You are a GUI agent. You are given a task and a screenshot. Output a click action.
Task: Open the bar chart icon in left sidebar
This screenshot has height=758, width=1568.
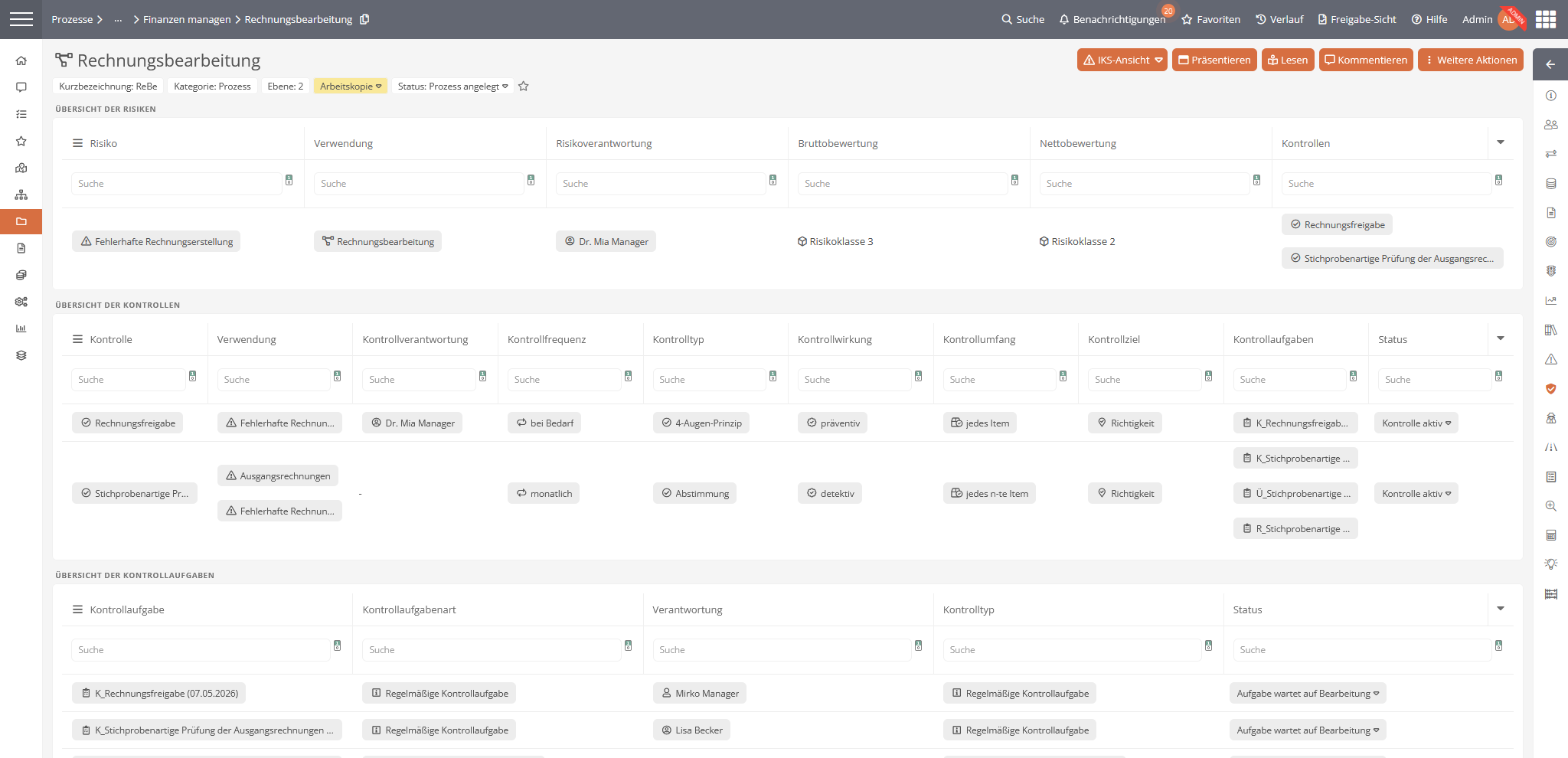click(21, 328)
